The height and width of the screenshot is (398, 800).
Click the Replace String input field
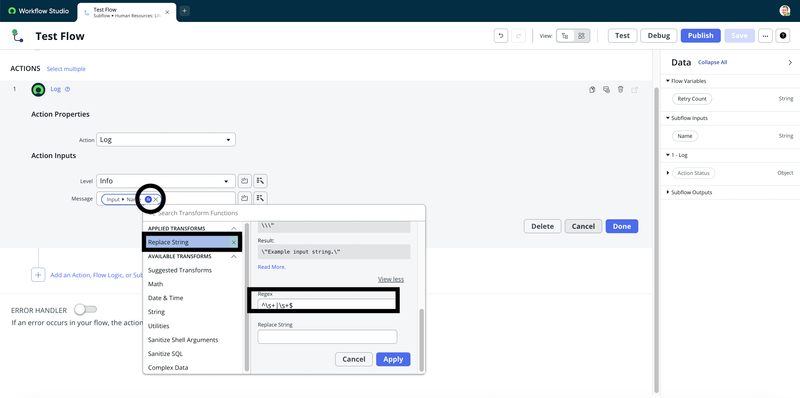[x=327, y=337]
